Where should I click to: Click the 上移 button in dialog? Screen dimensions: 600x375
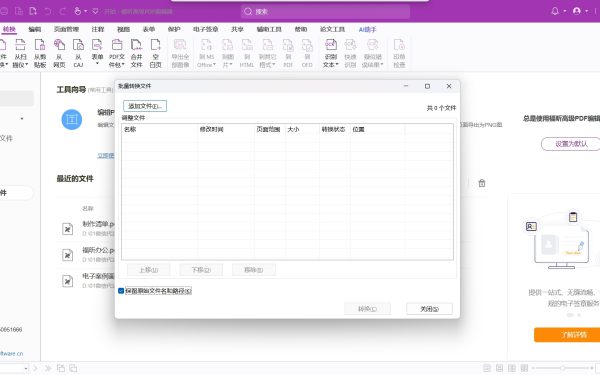(x=148, y=270)
